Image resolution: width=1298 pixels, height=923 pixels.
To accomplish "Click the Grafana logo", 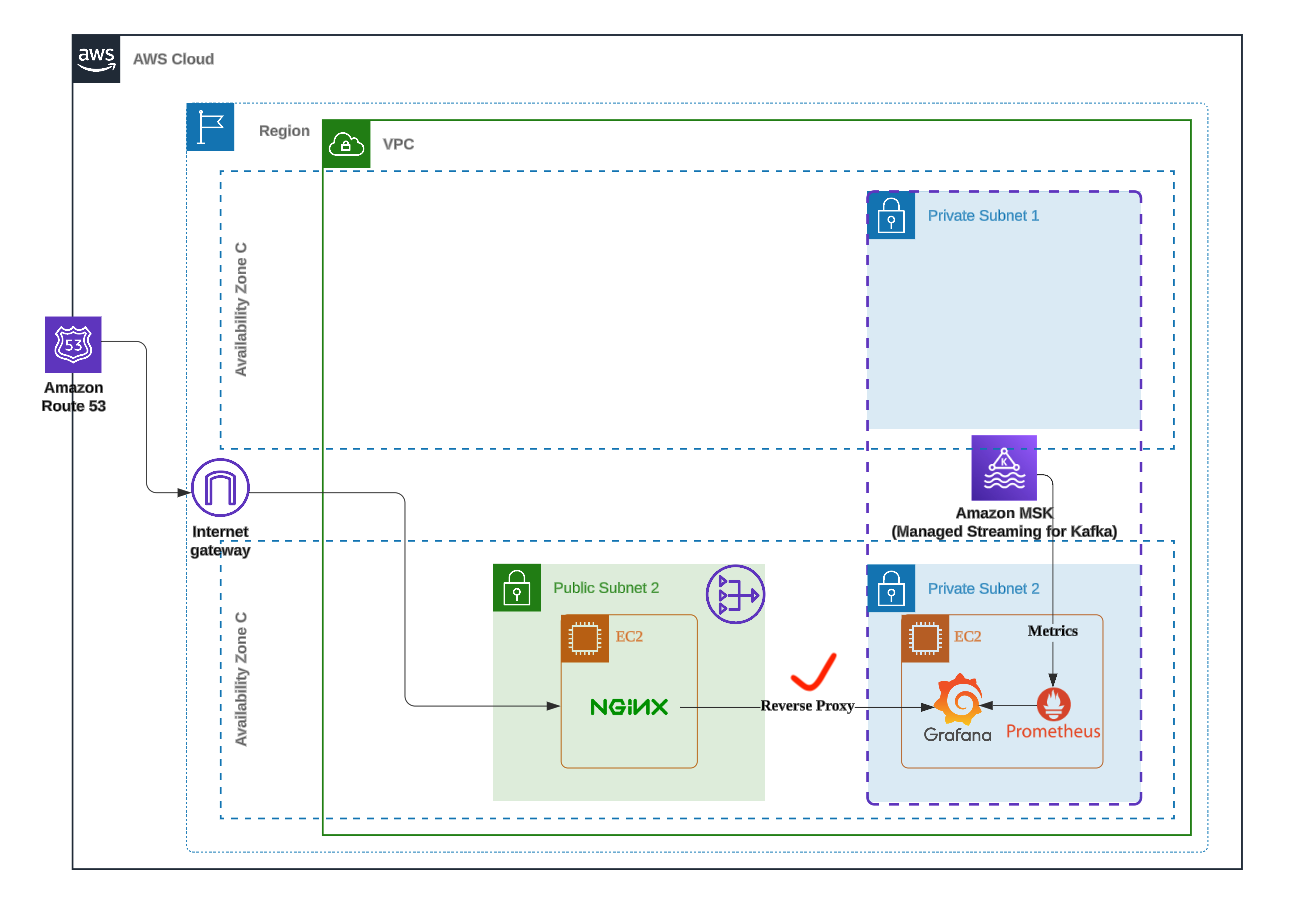I will [958, 699].
